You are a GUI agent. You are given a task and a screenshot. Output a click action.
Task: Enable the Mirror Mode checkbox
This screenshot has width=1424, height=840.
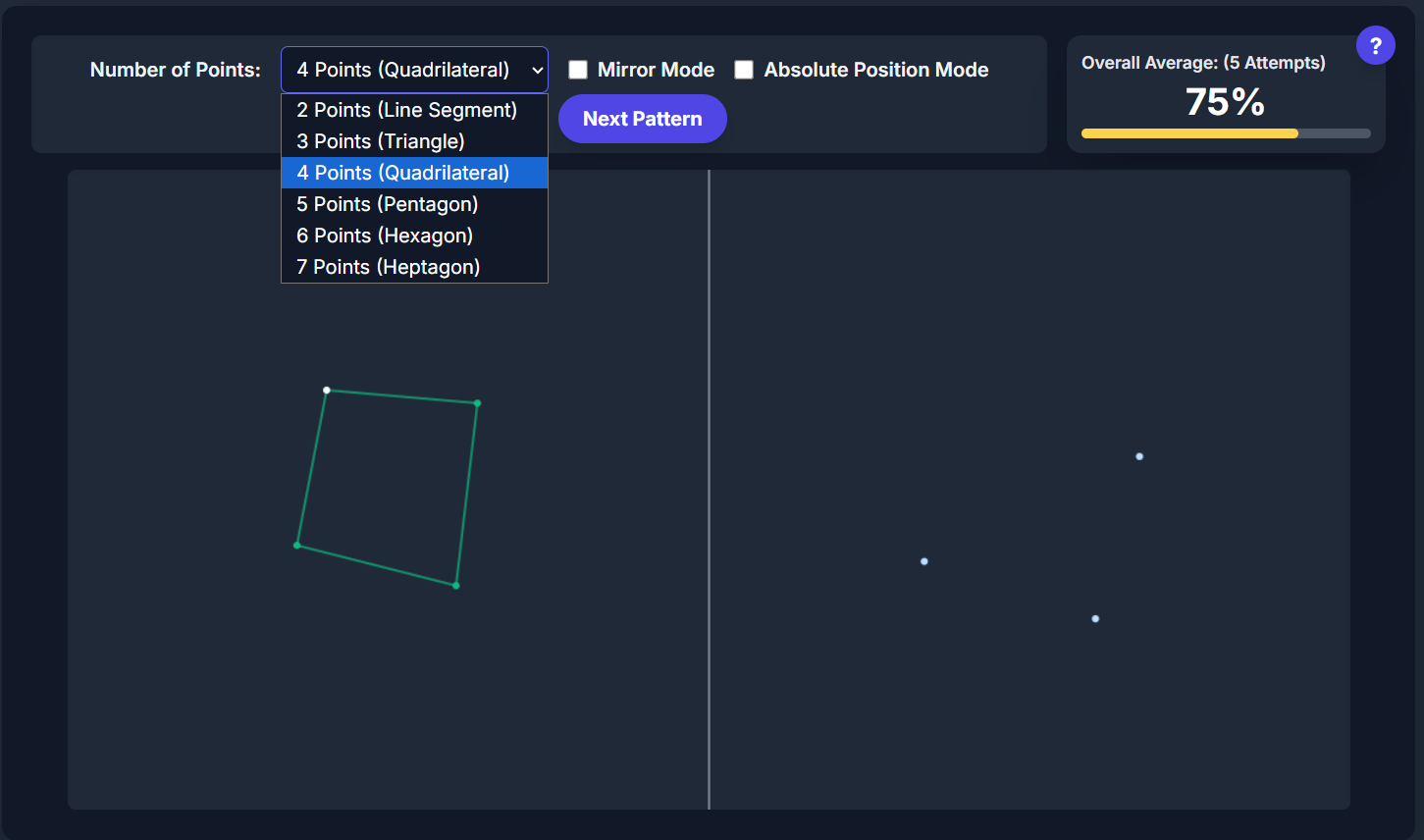tap(578, 70)
